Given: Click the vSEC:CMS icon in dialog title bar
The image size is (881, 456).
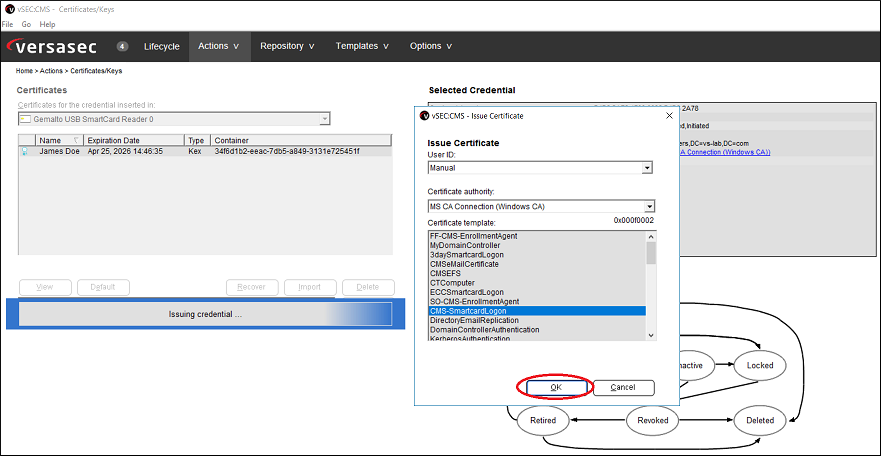Looking at the screenshot, I should 425,116.
